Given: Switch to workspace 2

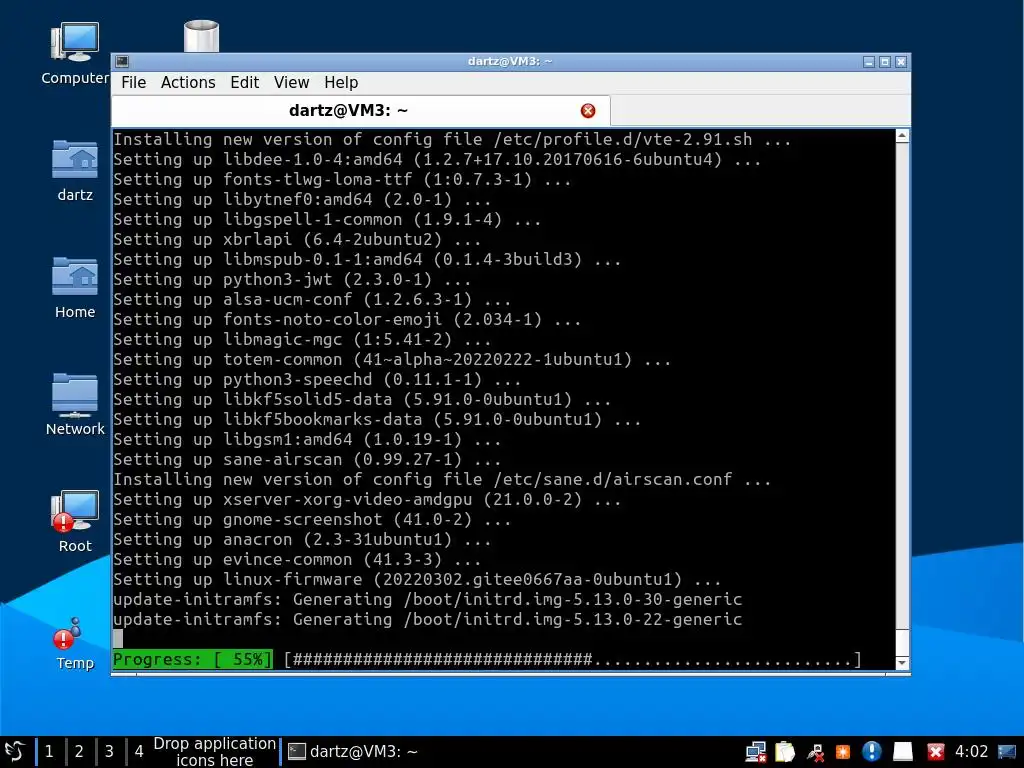Looking at the screenshot, I should coord(79,752).
